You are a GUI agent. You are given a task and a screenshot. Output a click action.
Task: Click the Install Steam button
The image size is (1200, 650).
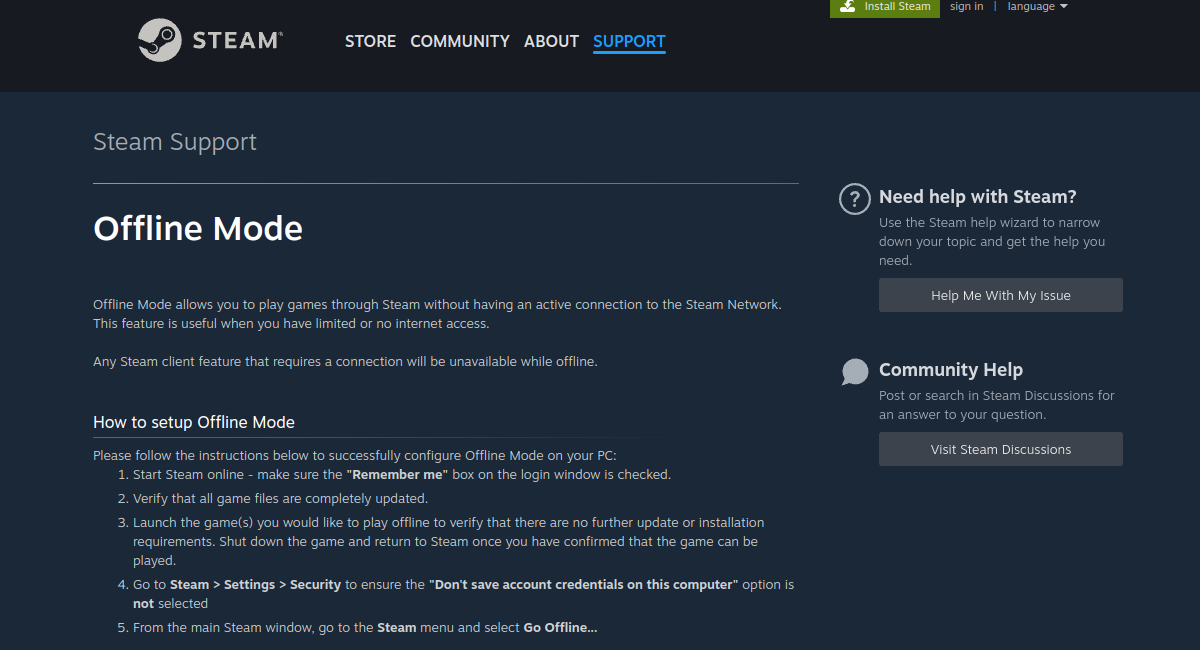pyautogui.click(x=885, y=7)
